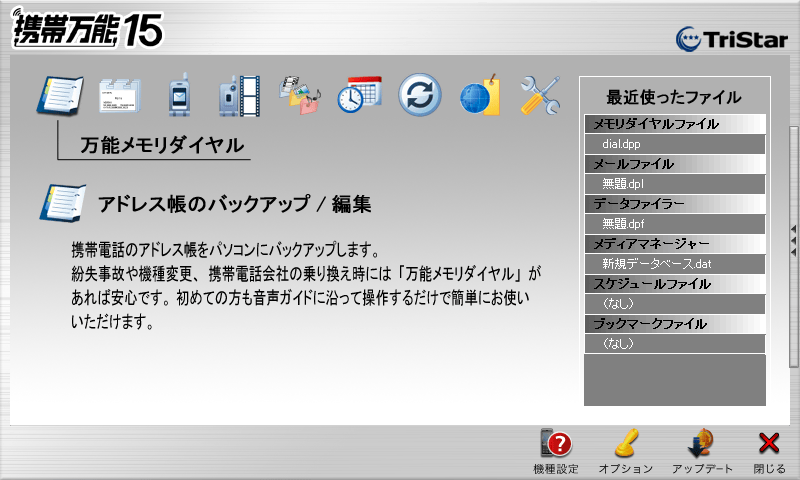This screenshot has height=480, width=800.
Task: Click the notebook icon beside アドレス帳のバックアップ
Action: click(x=62, y=203)
